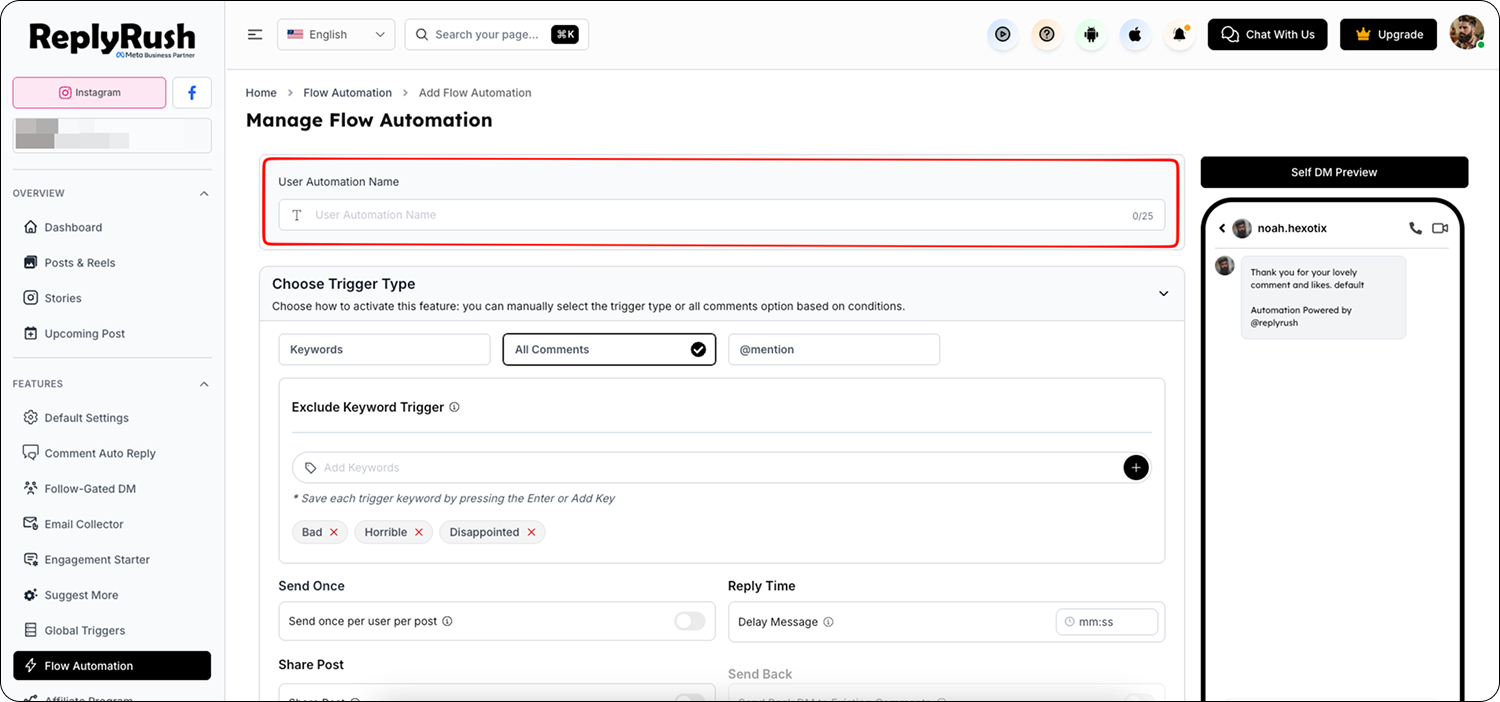Viewport: 1500px width, 702px height.
Task: Click the Apple app icon
Action: pyautogui.click(x=1135, y=34)
